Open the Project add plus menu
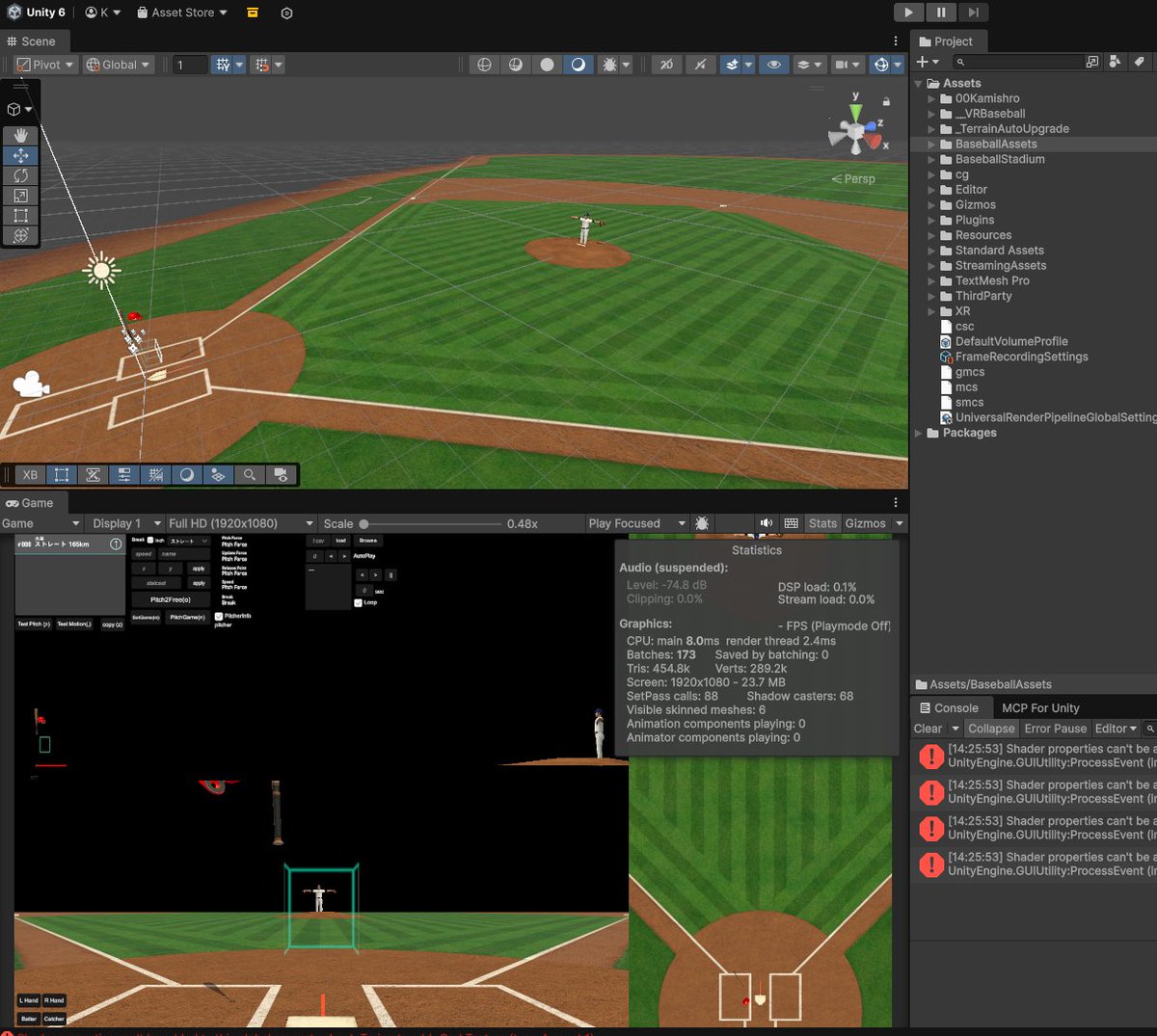This screenshot has width=1157, height=1036. 927,62
